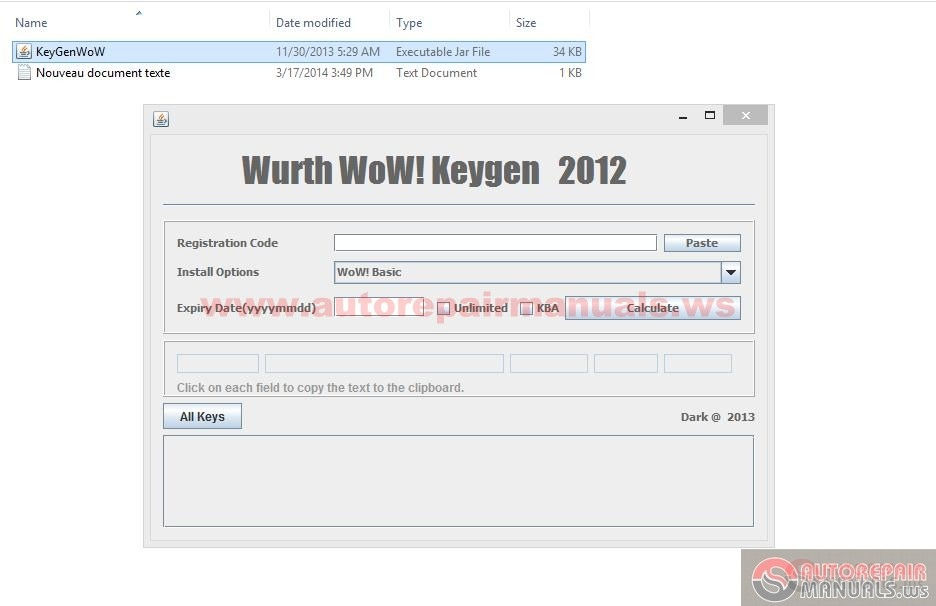Click the Install Options label

click(218, 272)
